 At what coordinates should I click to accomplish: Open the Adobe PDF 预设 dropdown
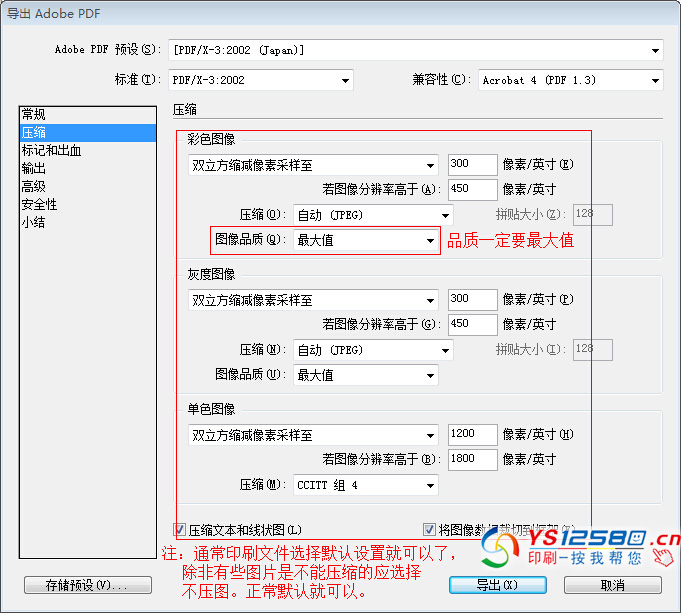(x=416, y=50)
